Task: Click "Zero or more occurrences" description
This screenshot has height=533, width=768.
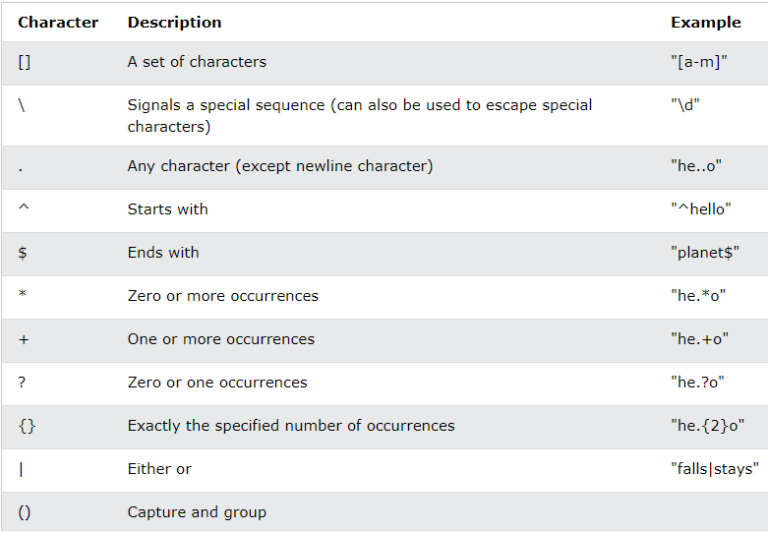Action: coord(223,296)
